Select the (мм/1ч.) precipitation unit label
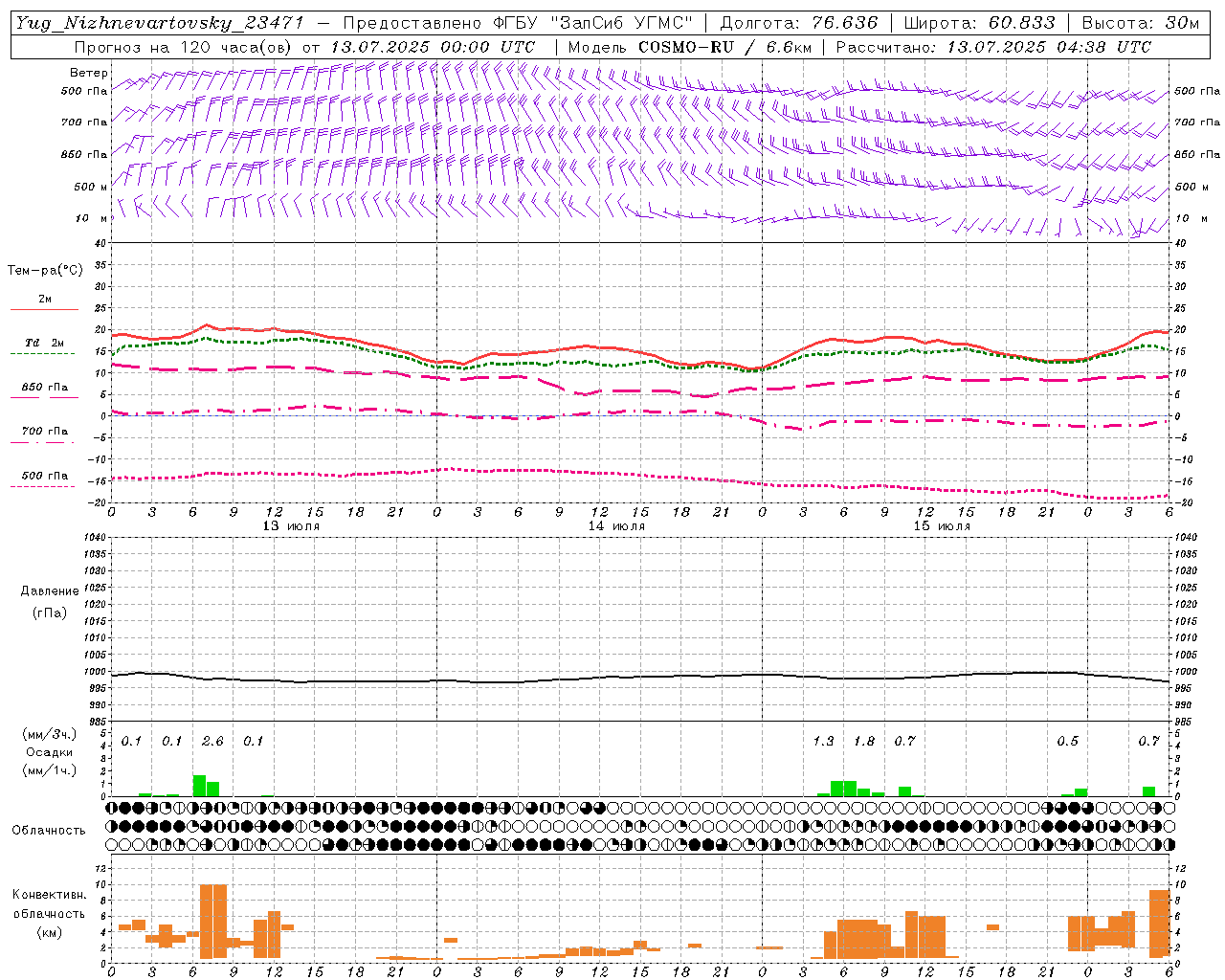The height and width of the screenshot is (980, 1225). coord(50,770)
